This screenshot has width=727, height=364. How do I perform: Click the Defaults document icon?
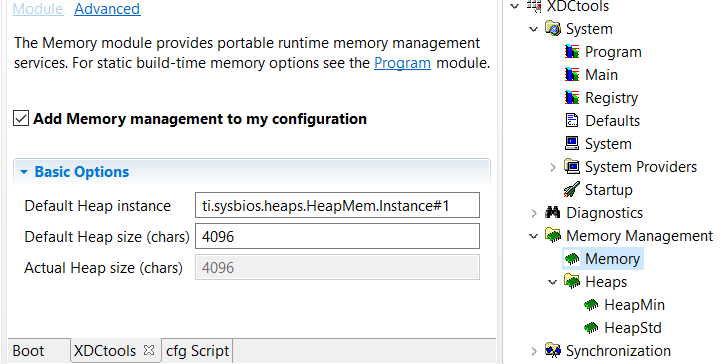click(x=572, y=121)
